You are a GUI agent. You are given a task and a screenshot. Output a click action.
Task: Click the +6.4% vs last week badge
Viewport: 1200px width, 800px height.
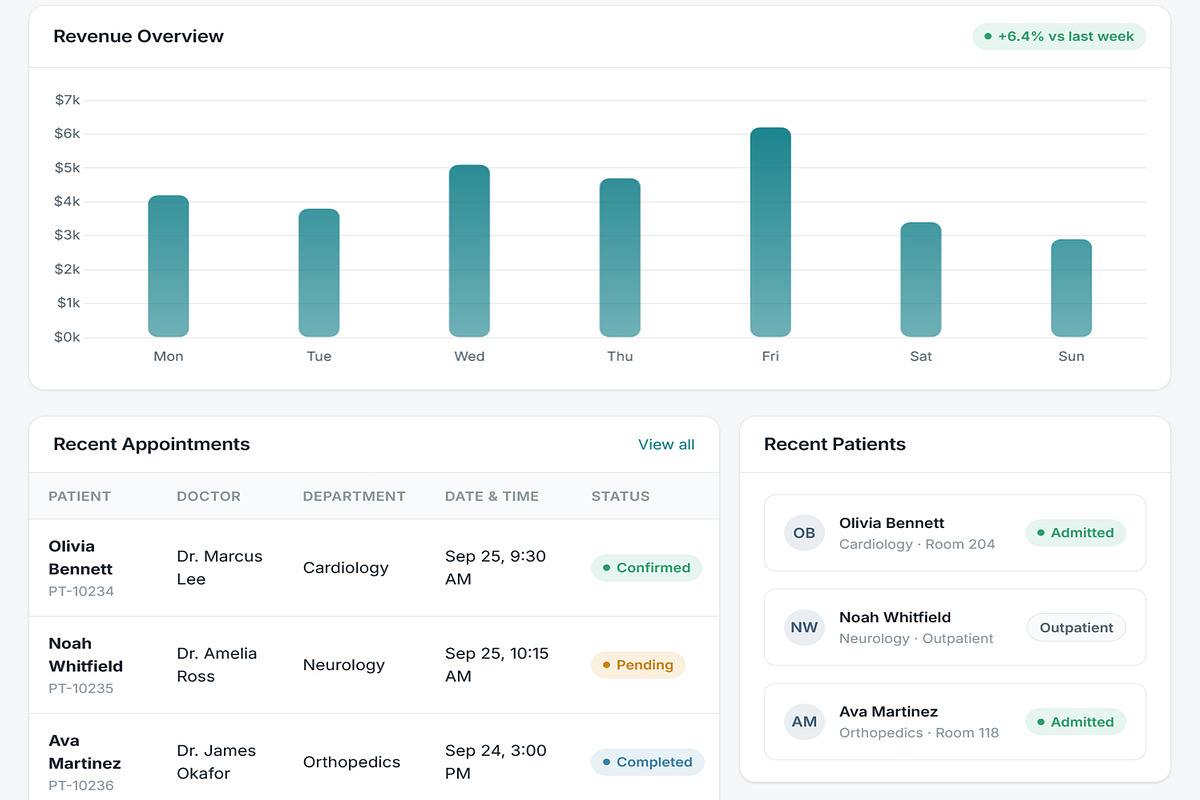coord(1059,36)
